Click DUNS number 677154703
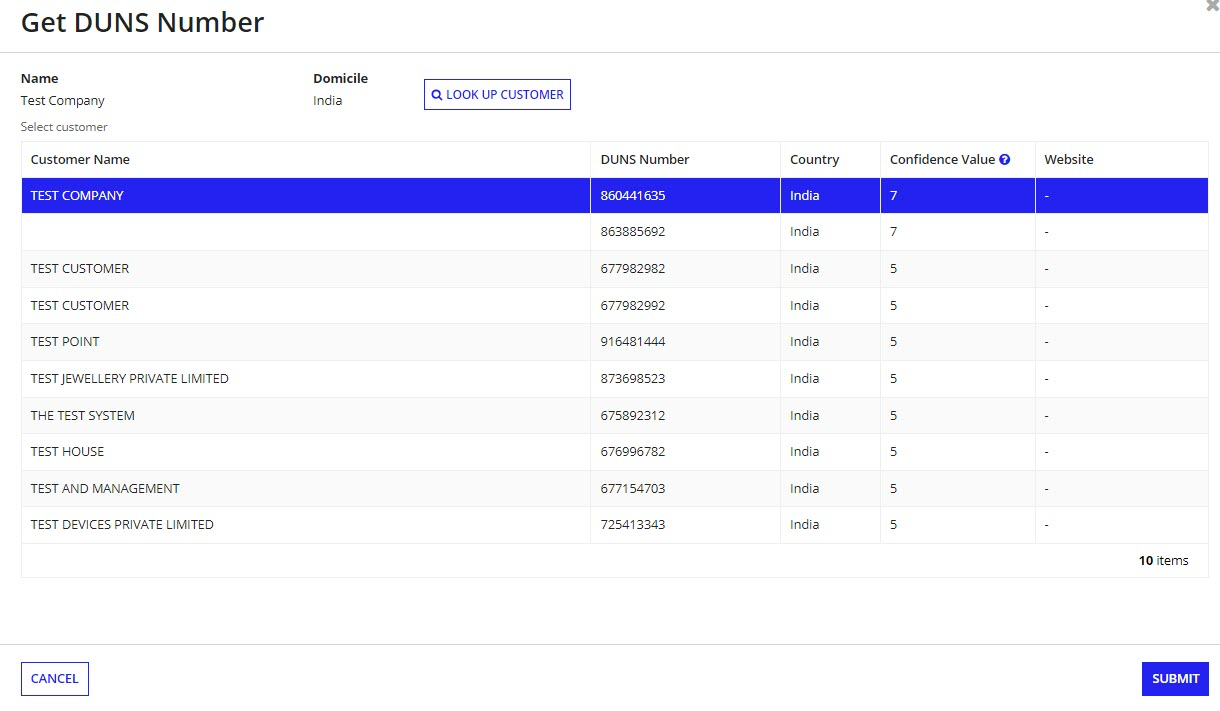 (x=633, y=489)
